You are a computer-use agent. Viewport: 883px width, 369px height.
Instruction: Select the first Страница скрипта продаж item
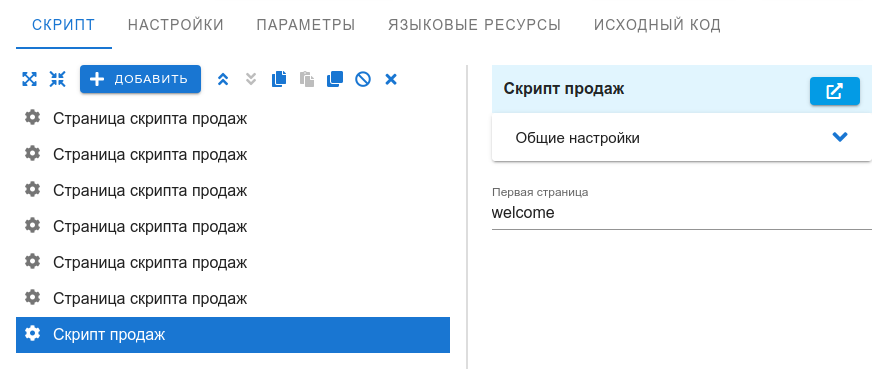coord(233,119)
